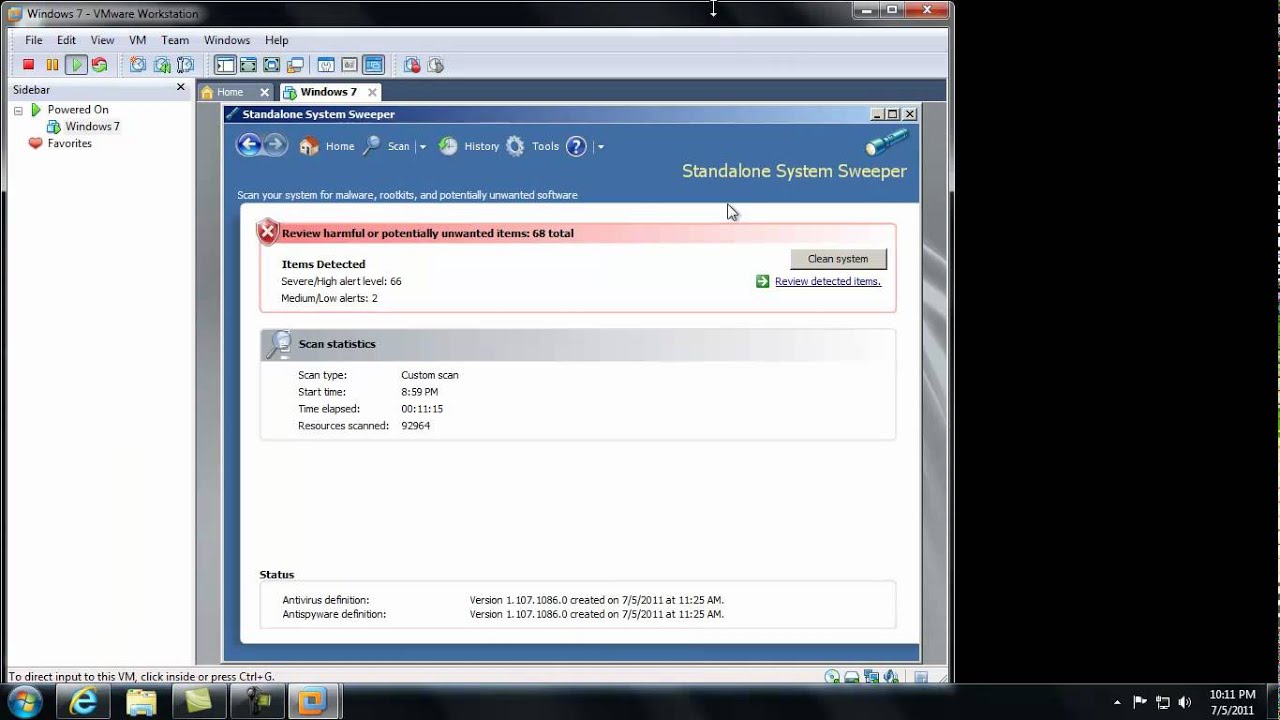Collapse the Powered On tree node
Image resolution: width=1280 pixels, height=720 pixels.
click(18, 110)
